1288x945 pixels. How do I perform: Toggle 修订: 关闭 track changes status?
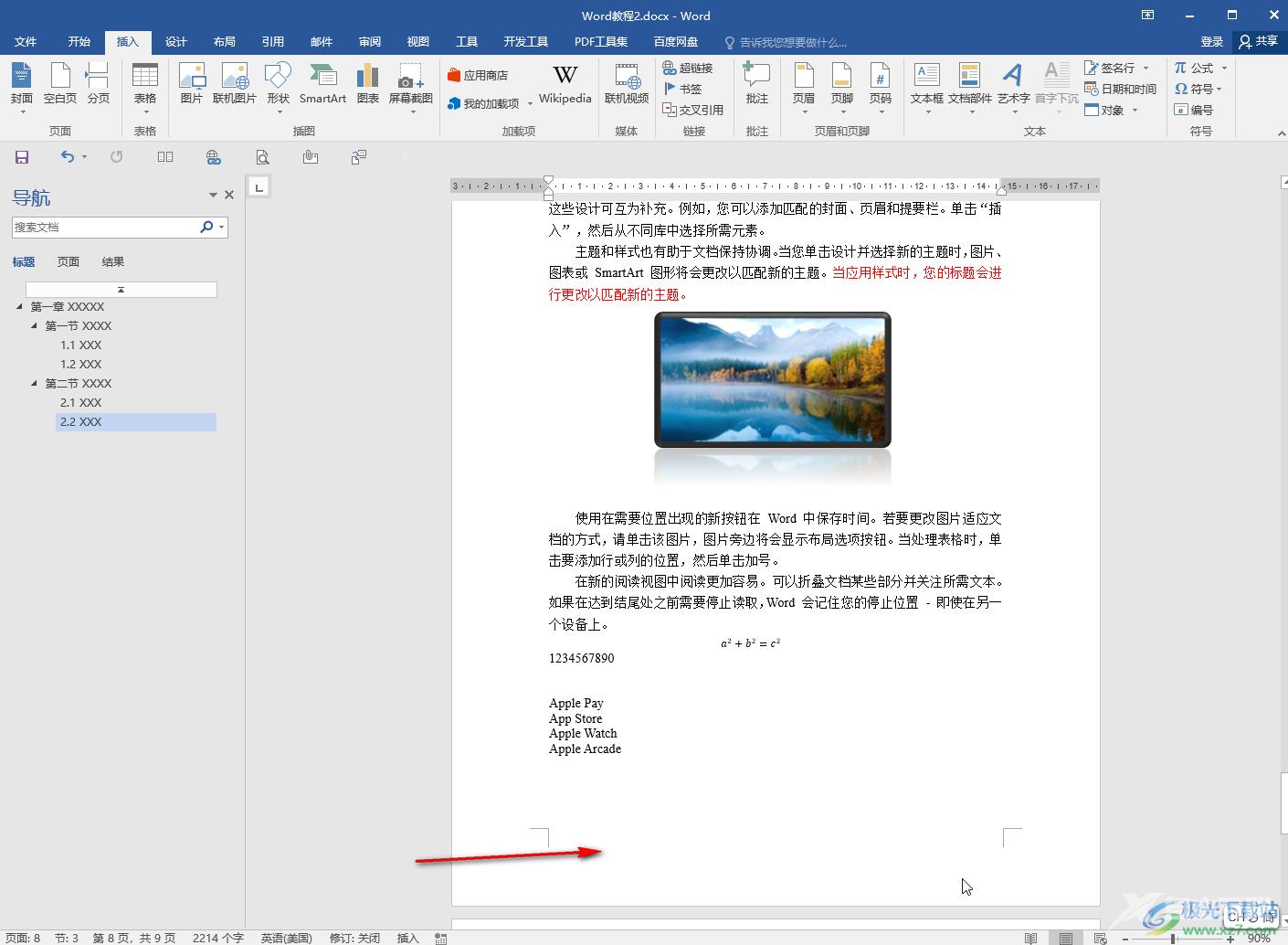354,938
